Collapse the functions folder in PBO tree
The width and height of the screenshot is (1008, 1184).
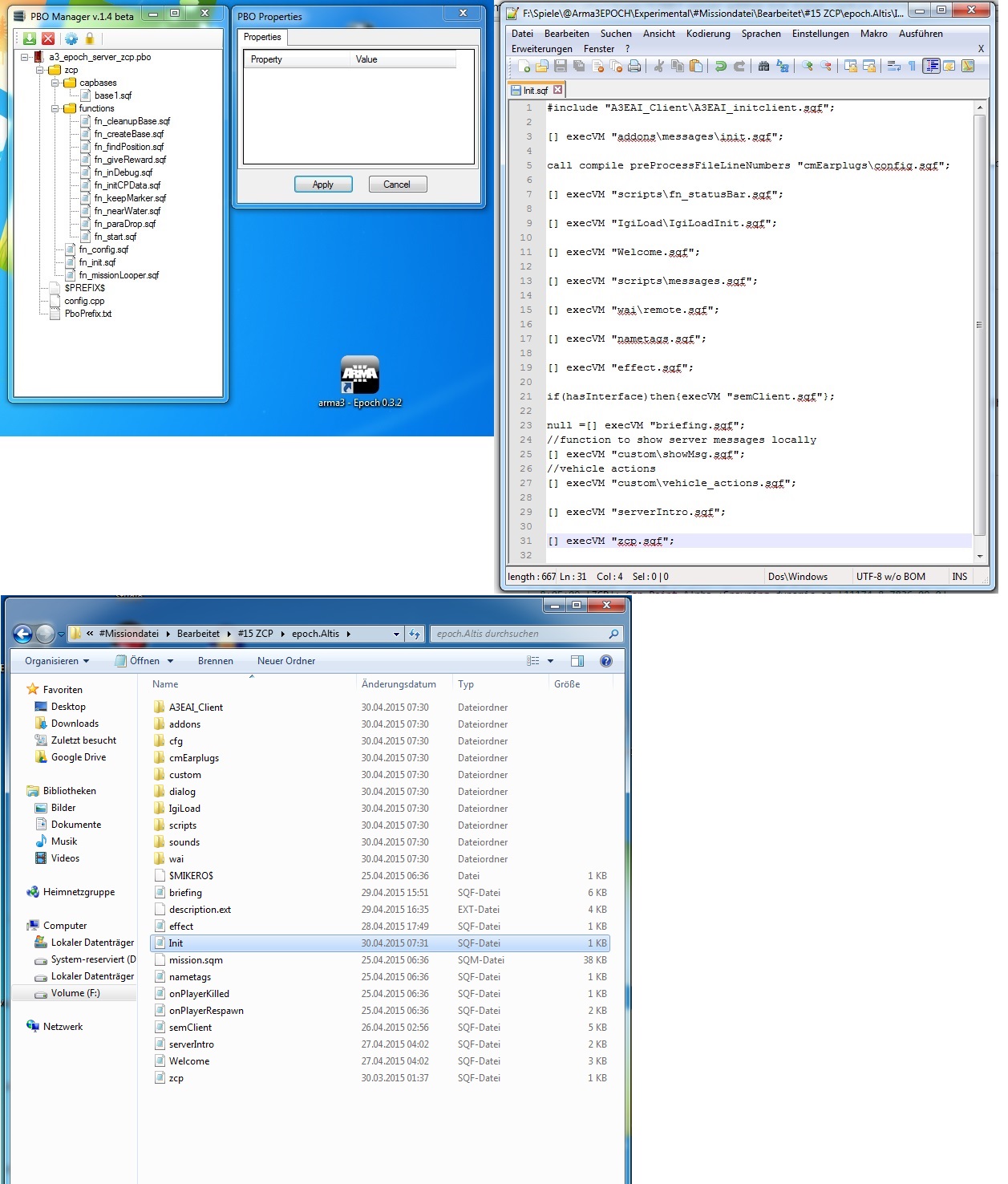[55, 108]
